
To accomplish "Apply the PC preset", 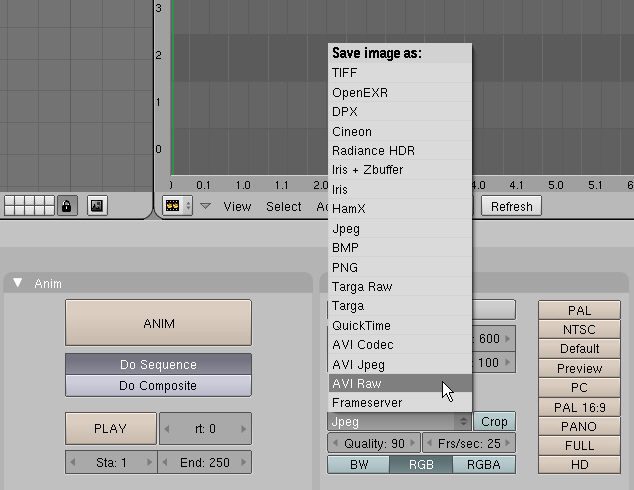I will [579, 387].
